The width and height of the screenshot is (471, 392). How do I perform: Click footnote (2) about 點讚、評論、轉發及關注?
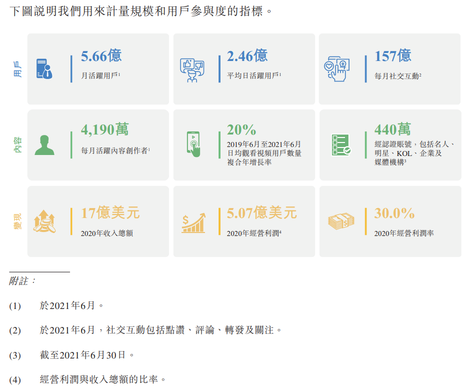coord(145,330)
